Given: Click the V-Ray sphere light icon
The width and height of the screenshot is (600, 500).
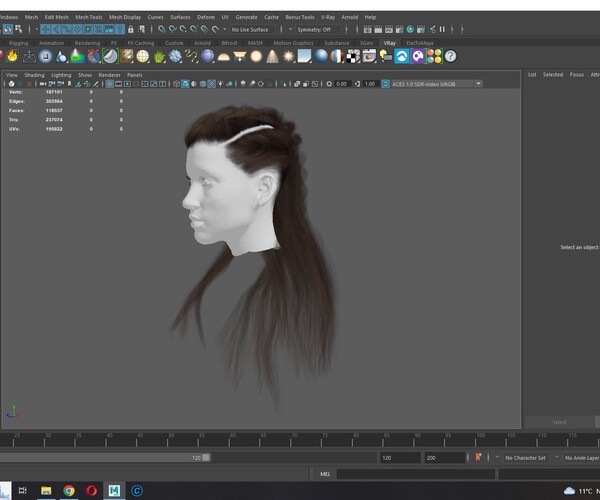Looking at the screenshot, I should click(x=256, y=56).
